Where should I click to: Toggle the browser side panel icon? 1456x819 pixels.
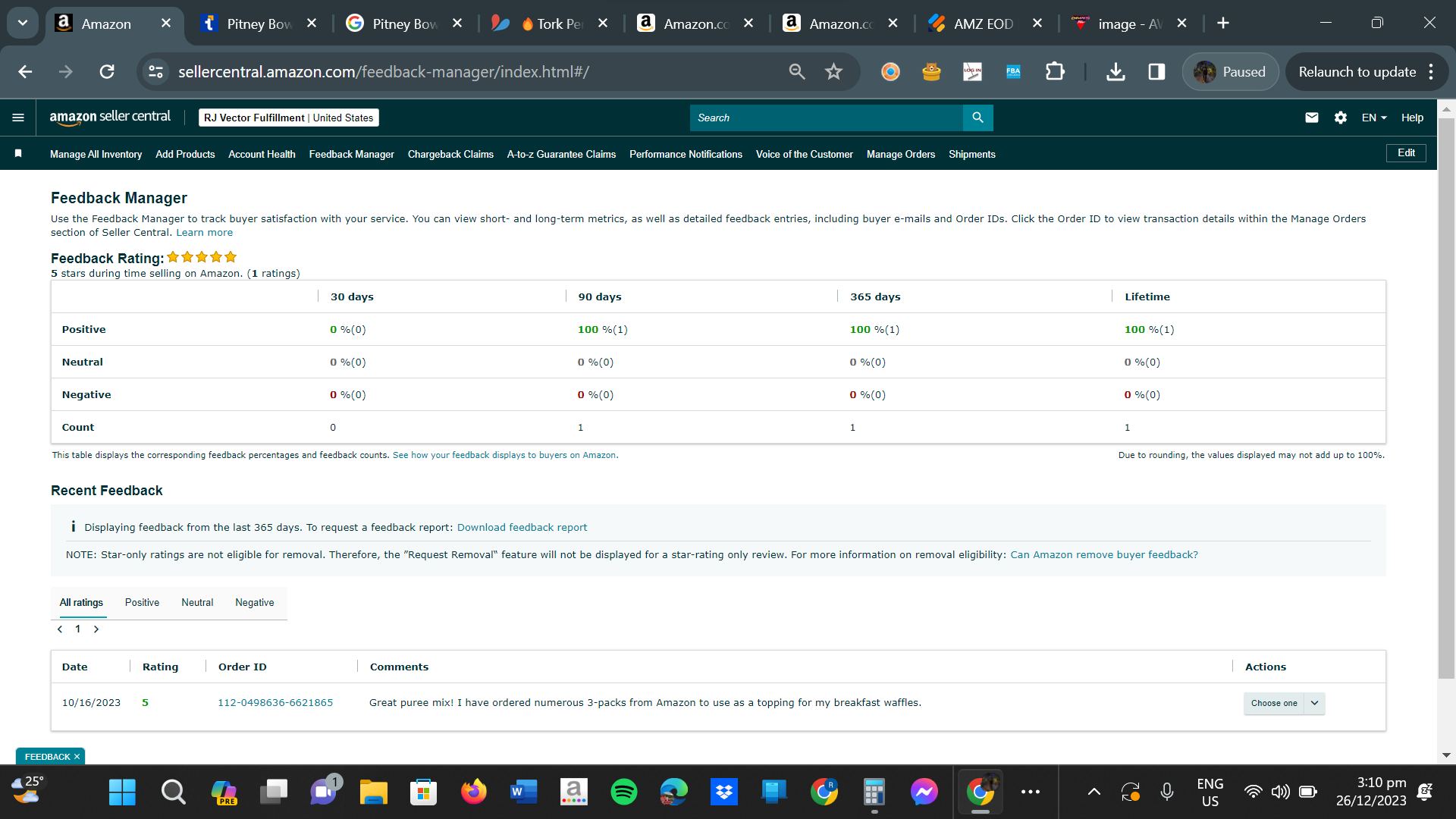(1156, 72)
